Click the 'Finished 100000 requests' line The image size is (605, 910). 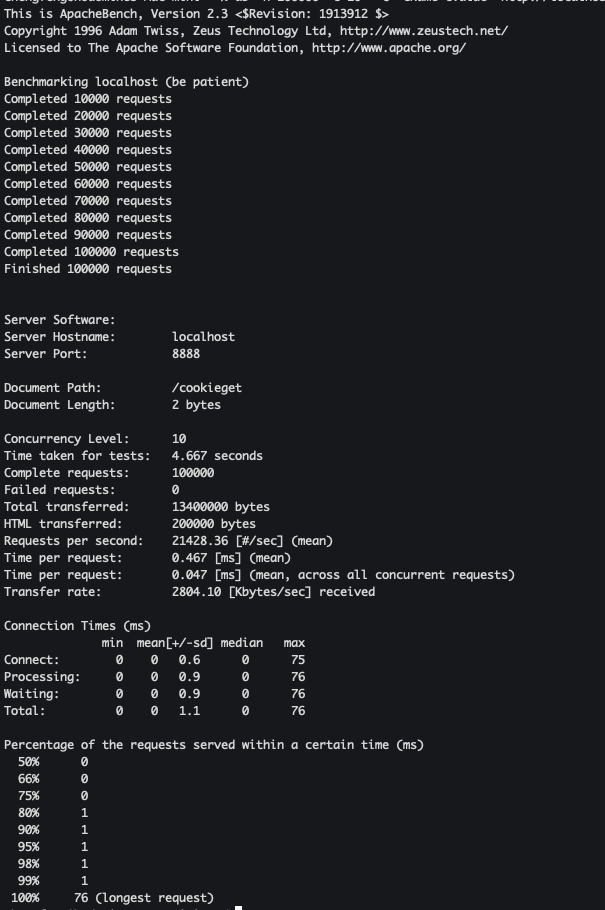[x=88, y=269]
